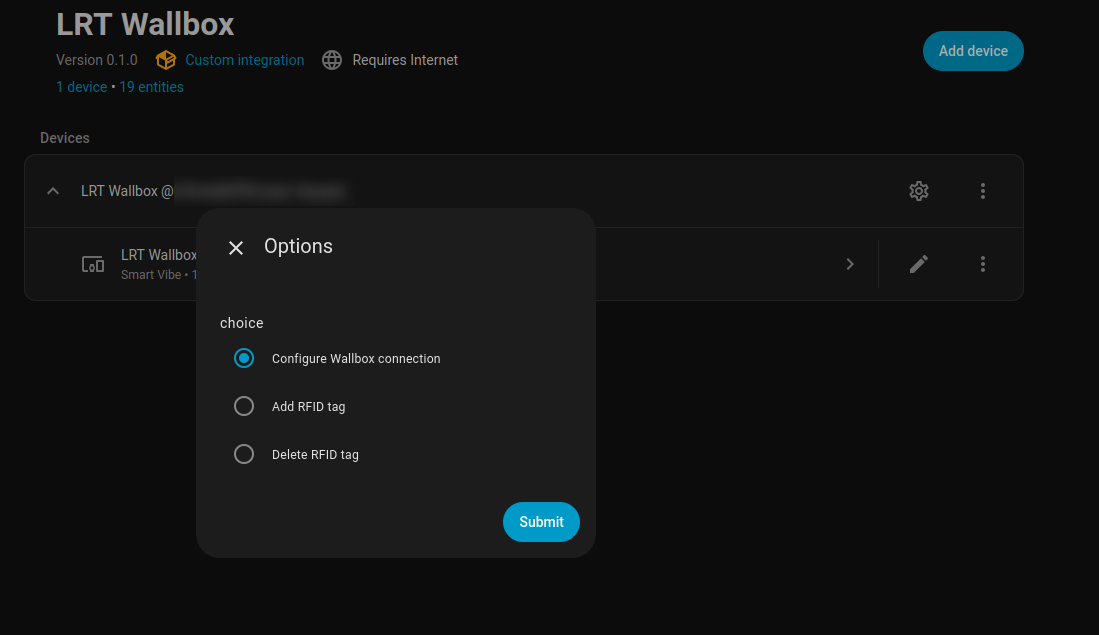Pick the Delete RFID tag option
Screen dimensions: 1099x635
coord(244,454)
